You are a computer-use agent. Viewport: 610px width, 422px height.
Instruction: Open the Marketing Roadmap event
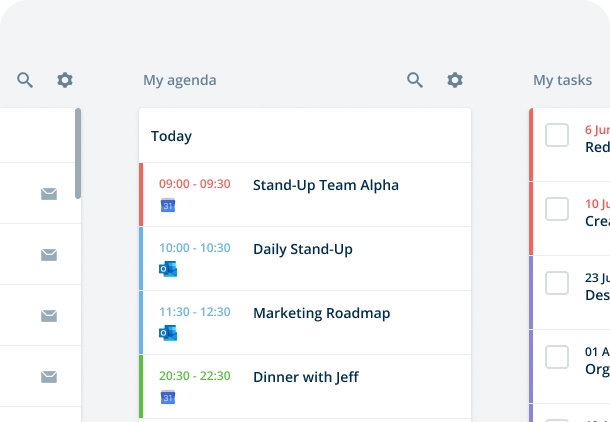coord(305,322)
